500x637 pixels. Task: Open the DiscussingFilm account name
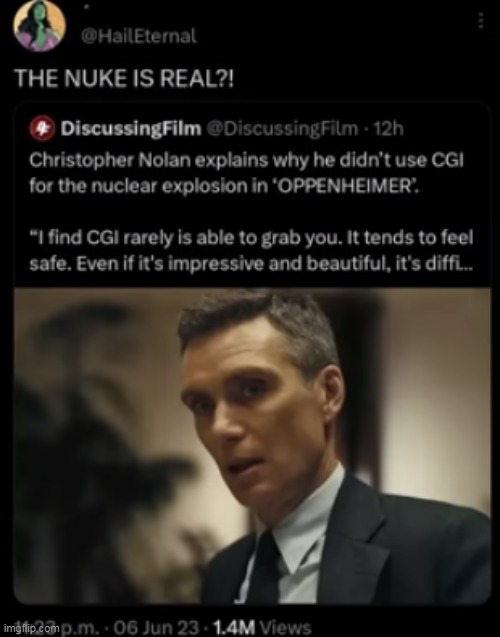(x=131, y=129)
